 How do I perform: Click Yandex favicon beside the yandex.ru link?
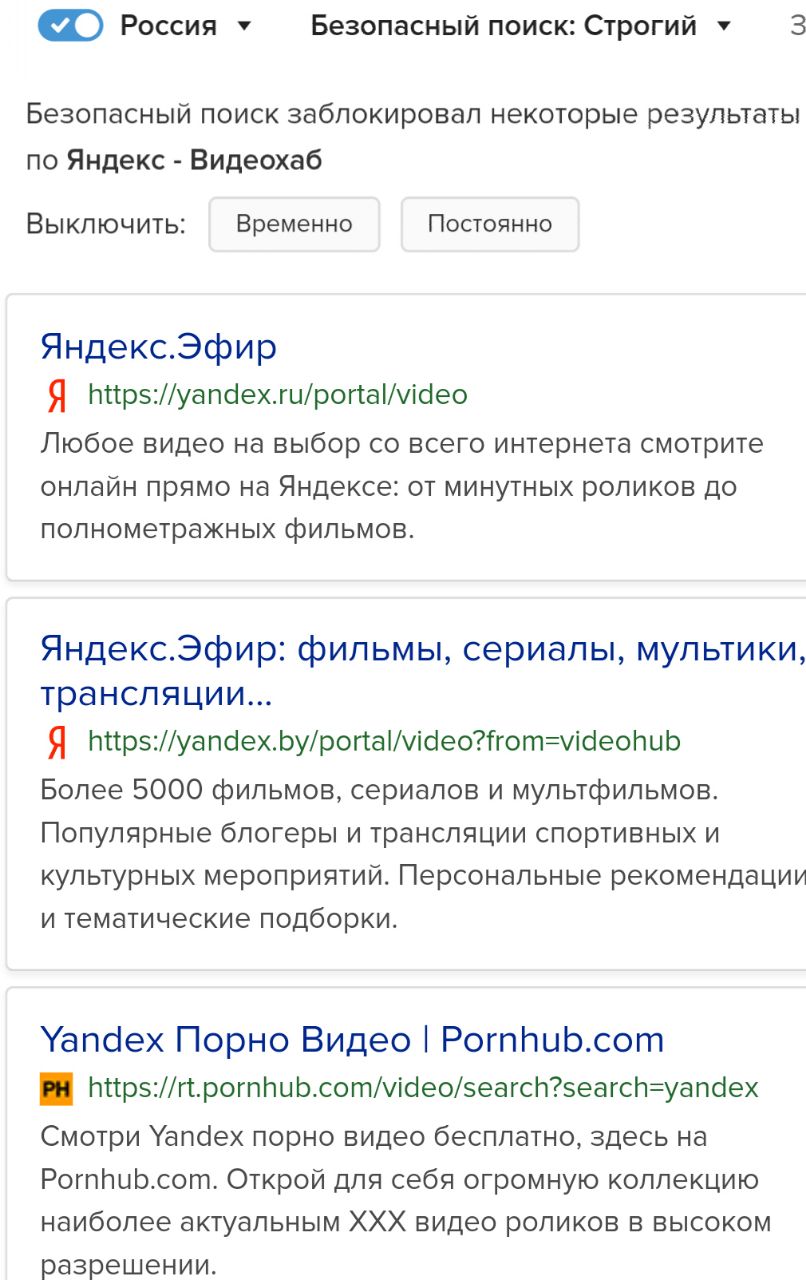coord(57,397)
